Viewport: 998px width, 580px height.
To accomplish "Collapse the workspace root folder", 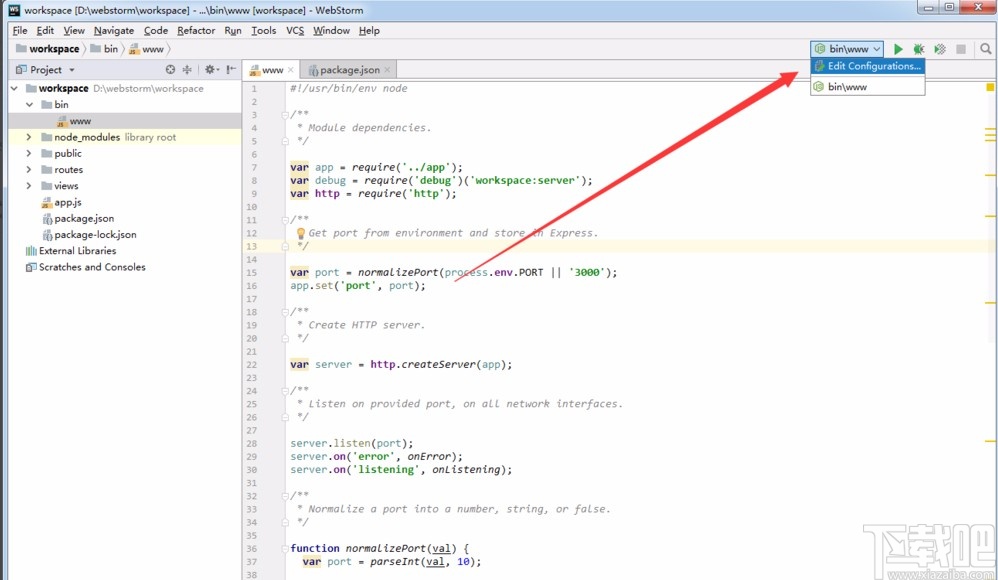I will [x=15, y=88].
